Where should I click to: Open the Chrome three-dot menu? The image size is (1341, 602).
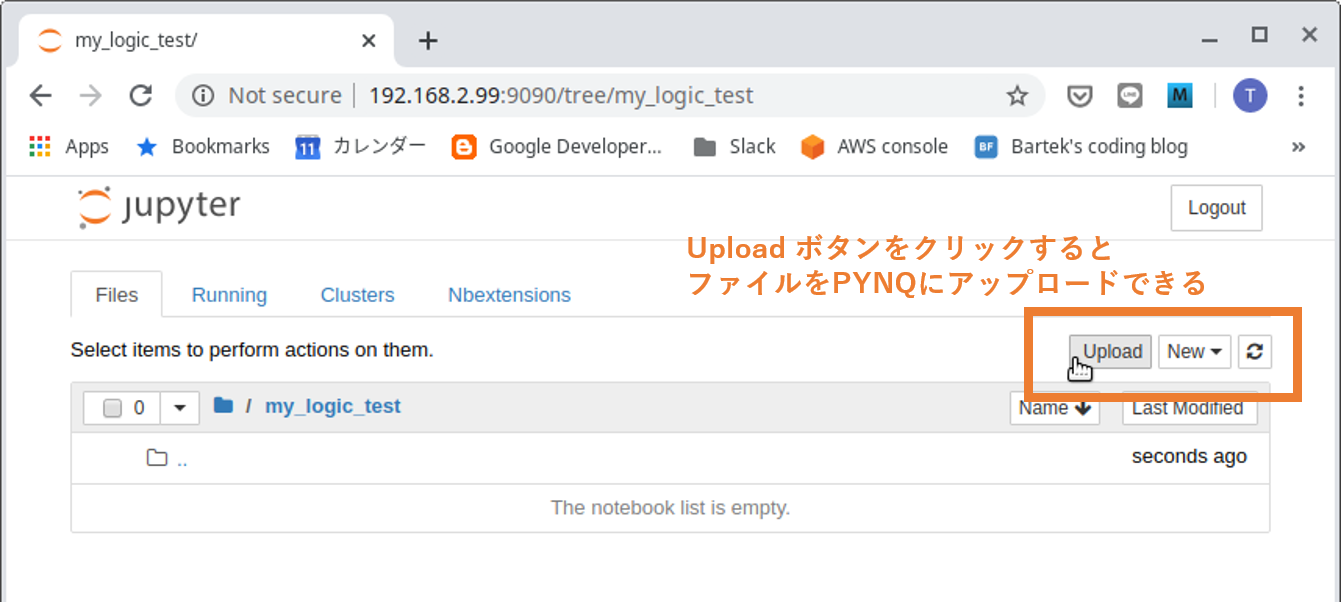click(x=1301, y=96)
